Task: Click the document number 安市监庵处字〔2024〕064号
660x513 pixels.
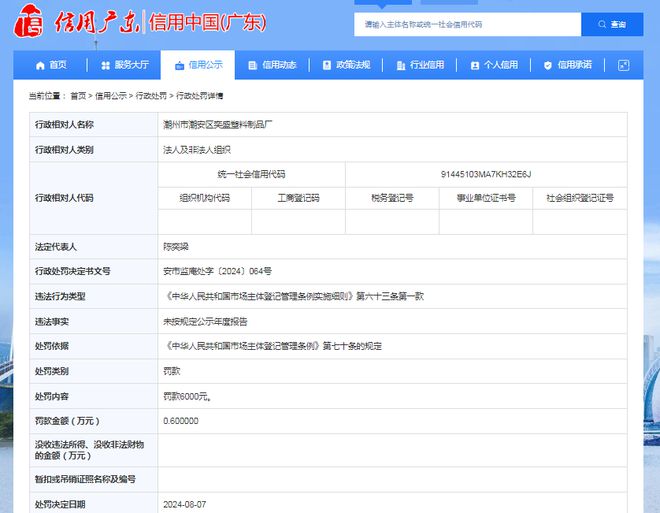Action: click(x=217, y=271)
